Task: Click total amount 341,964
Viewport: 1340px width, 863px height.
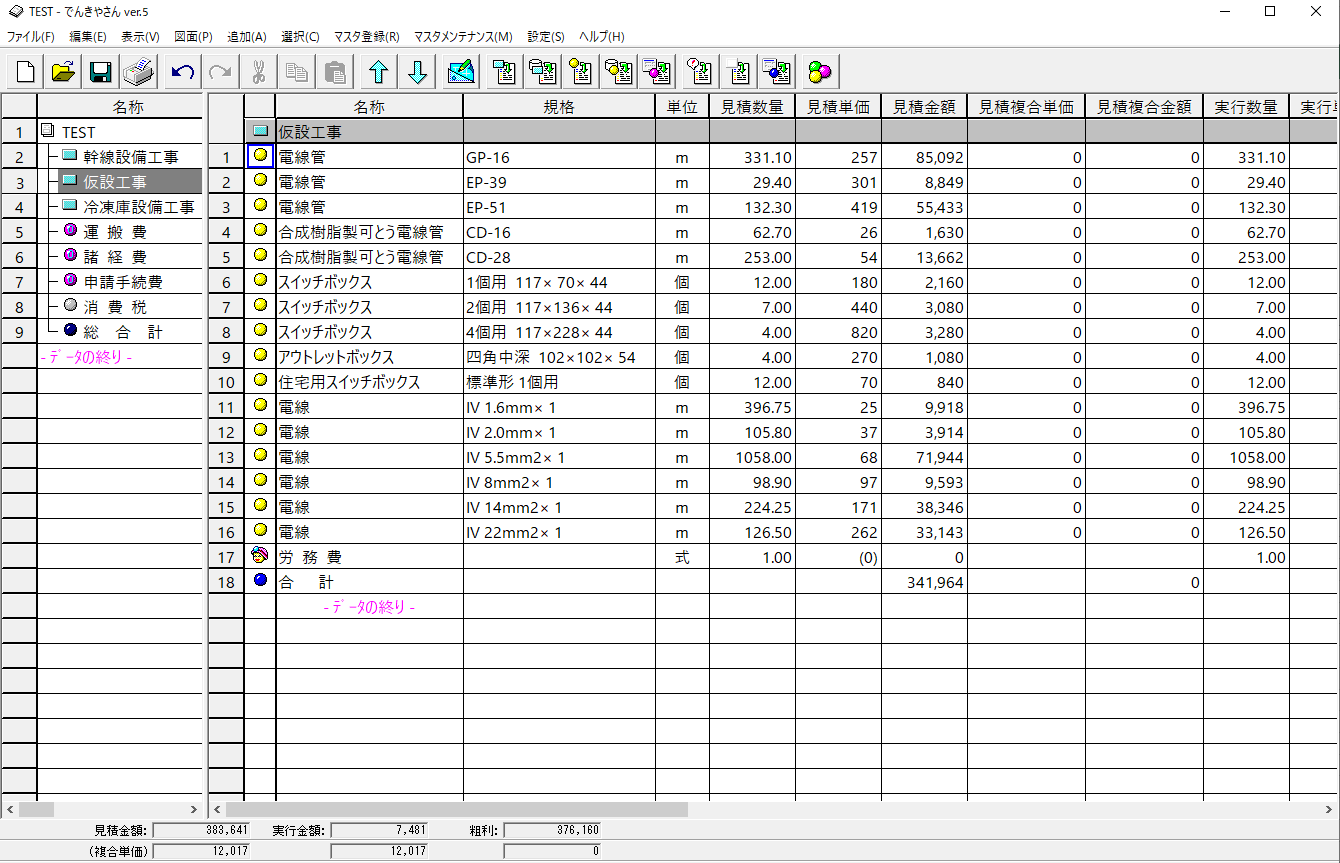Action: click(x=924, y=582)
